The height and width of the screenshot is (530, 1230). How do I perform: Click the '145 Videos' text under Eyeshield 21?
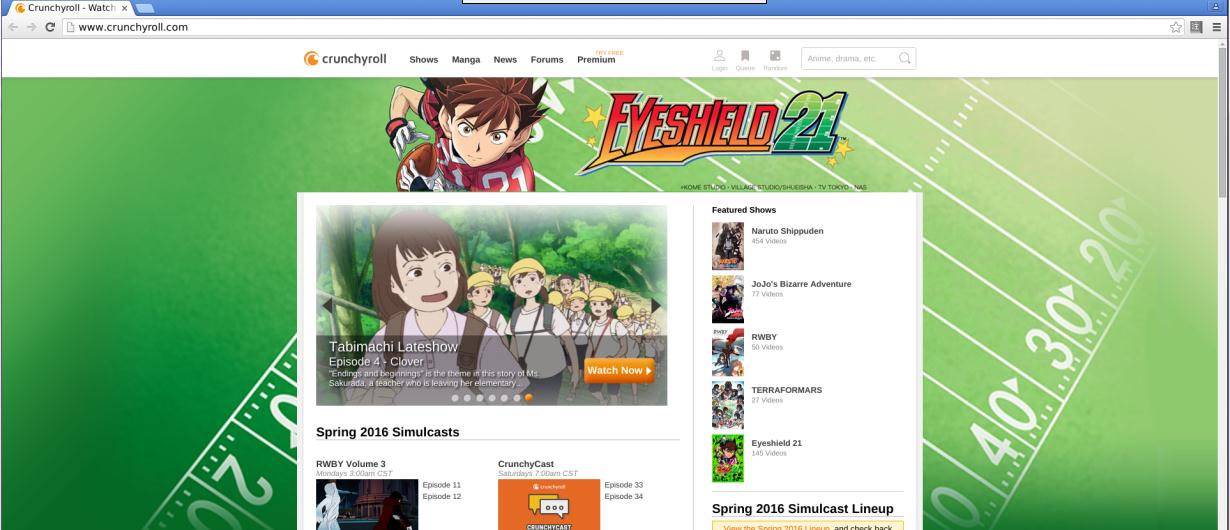(x=767, y=453)
